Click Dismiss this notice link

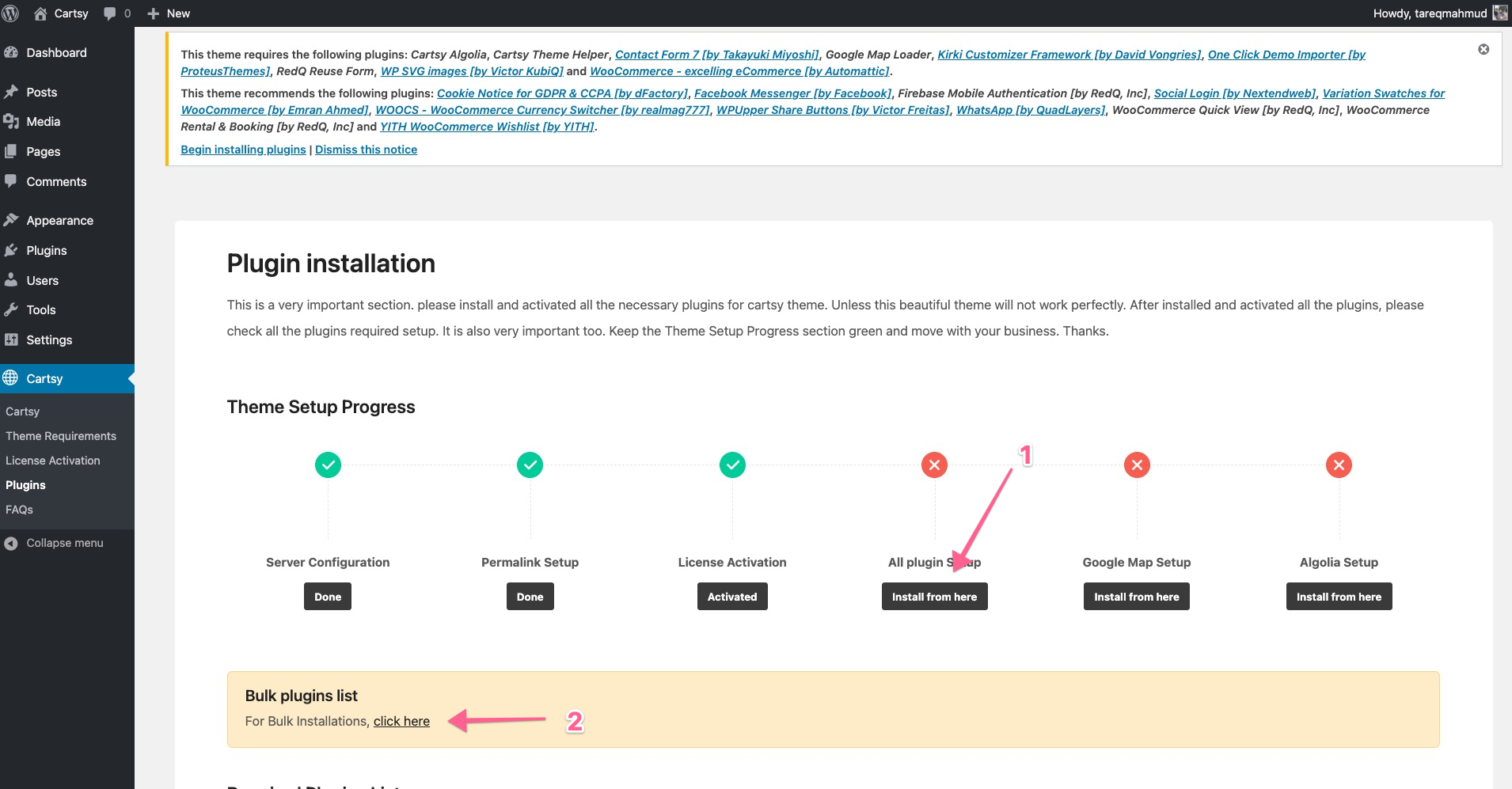tap(366, 150)
